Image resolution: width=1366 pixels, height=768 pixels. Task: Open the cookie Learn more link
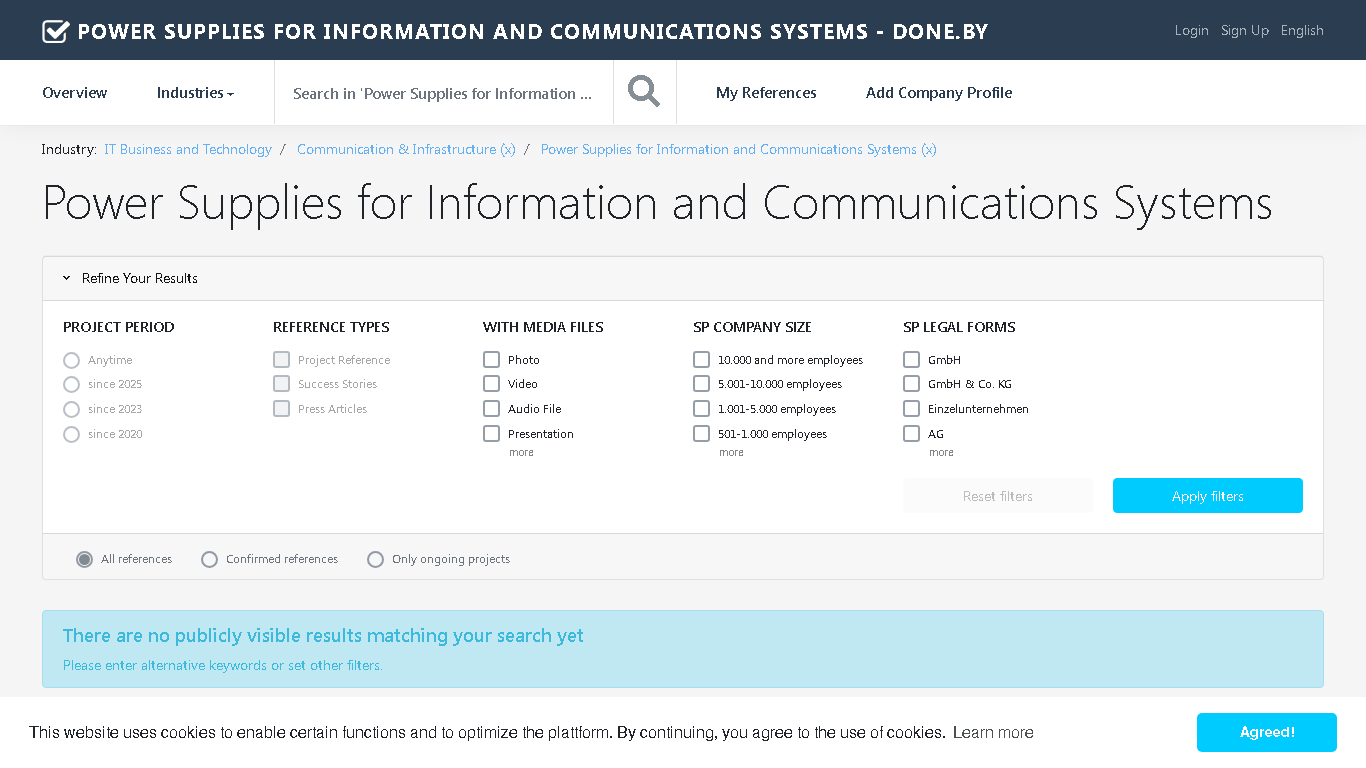[993, 732]
